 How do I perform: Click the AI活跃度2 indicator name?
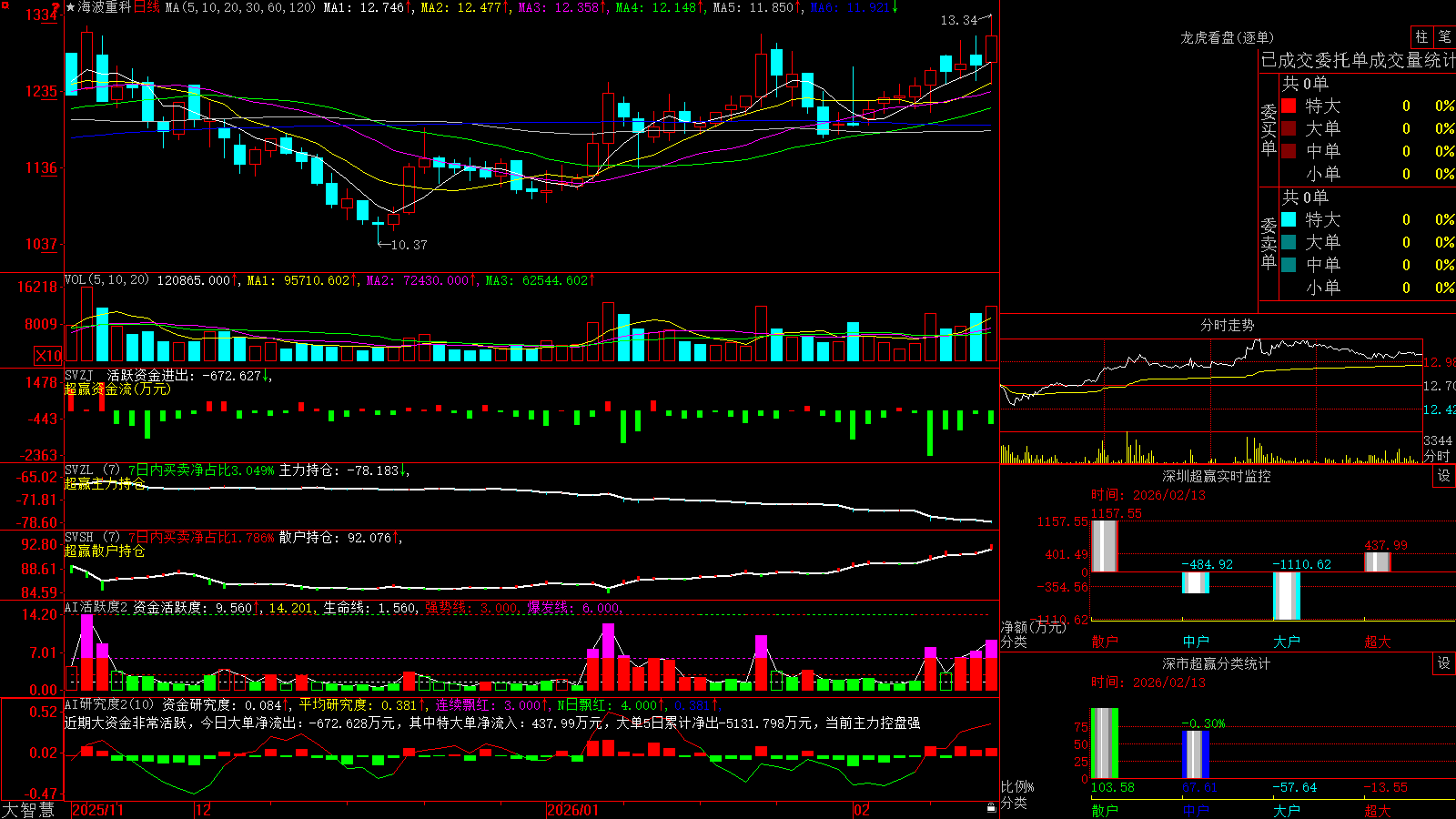[x=96, y=607]
